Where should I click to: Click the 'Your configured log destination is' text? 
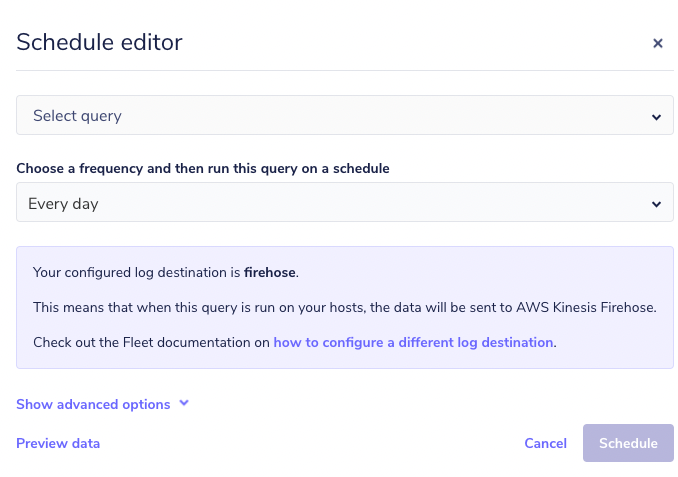(137, 272)
